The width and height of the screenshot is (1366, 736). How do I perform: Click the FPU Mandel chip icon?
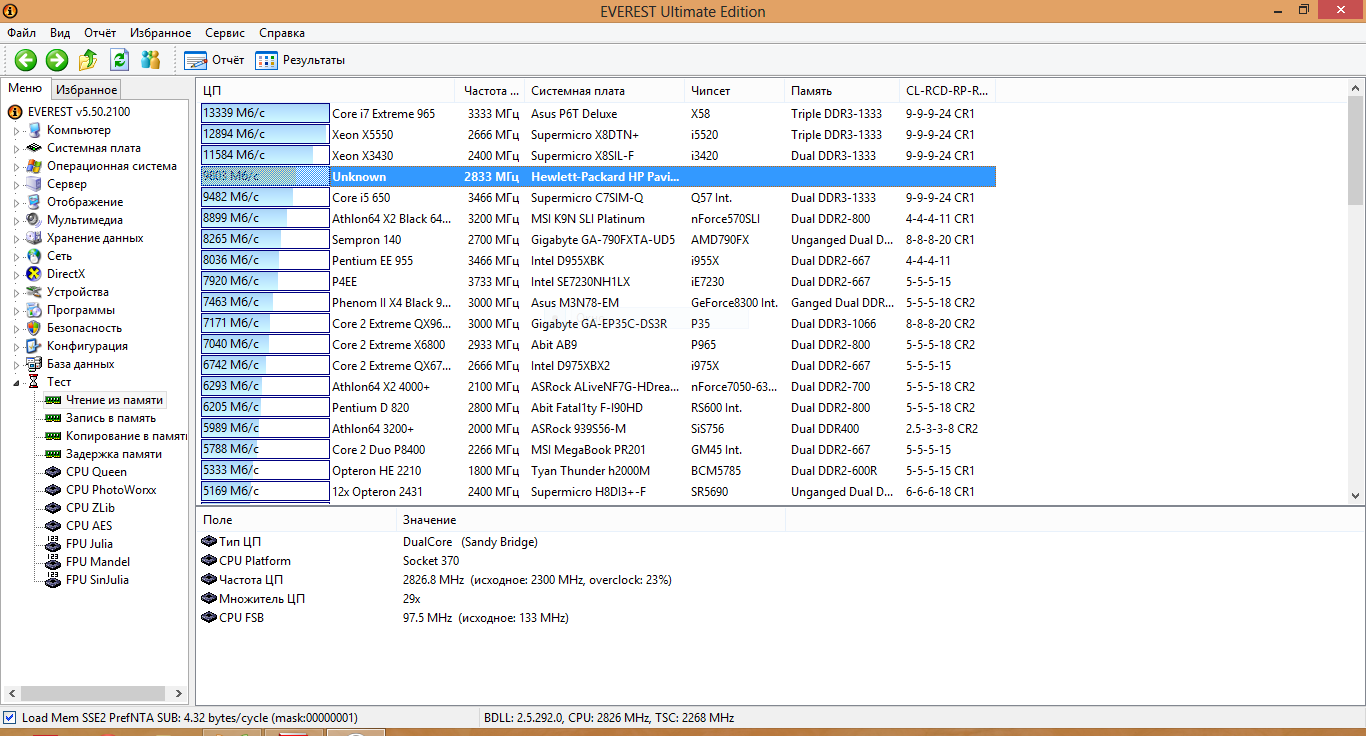(x=53, y=562)
